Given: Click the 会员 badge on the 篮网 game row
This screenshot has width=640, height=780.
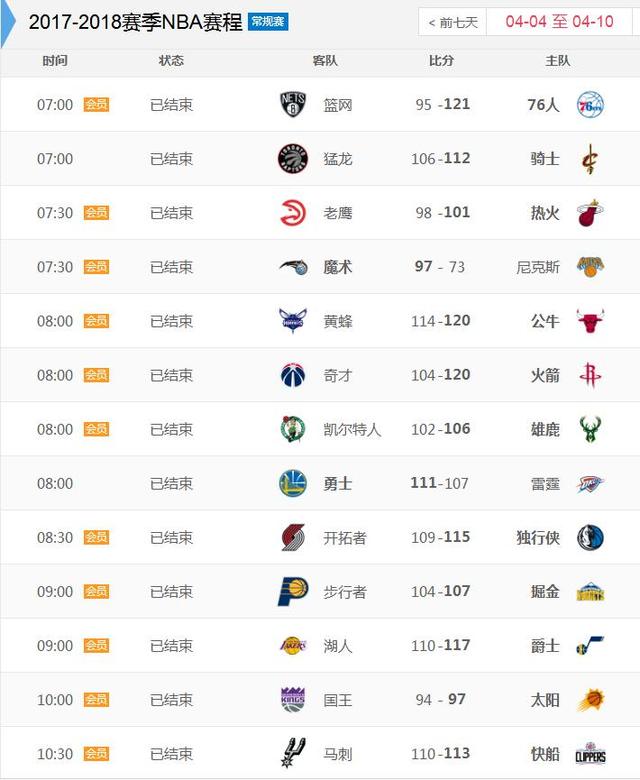Looking at the screenshot, I should [x=96, y=104].
